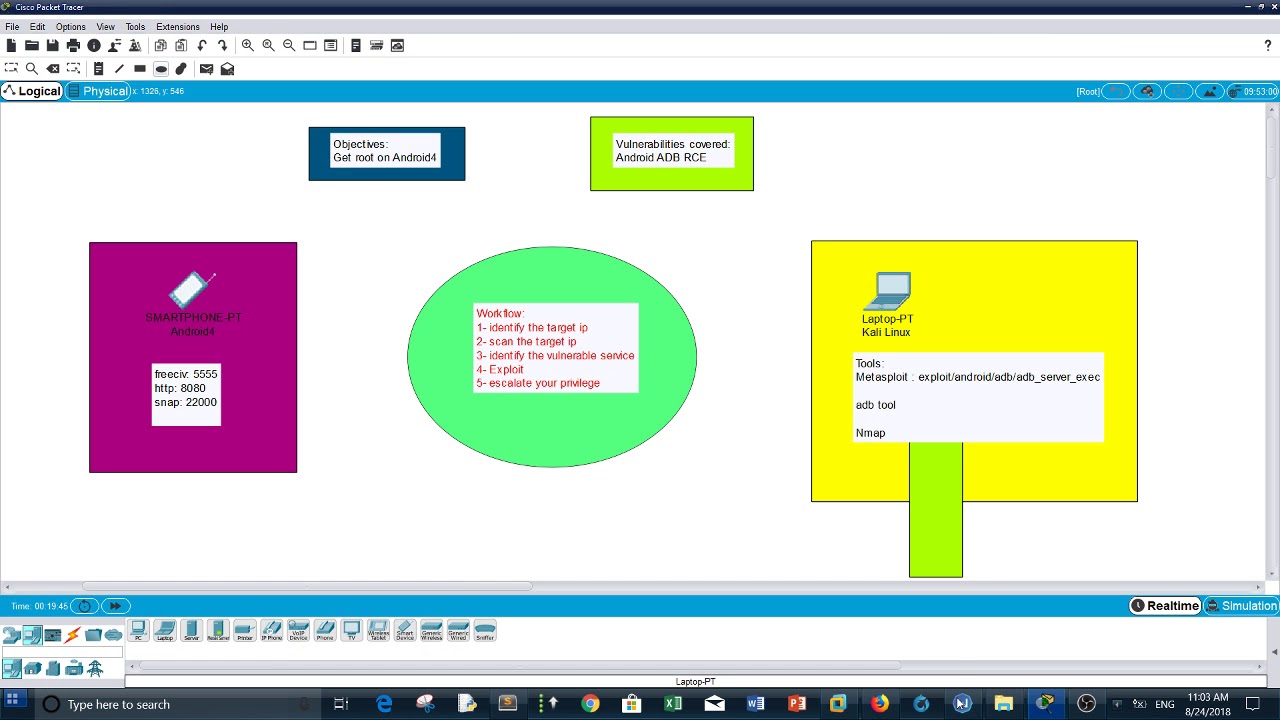Select the Draw Freeform tool
The height and width of the screenshot is (720, 1280).
tap(181, 68)
